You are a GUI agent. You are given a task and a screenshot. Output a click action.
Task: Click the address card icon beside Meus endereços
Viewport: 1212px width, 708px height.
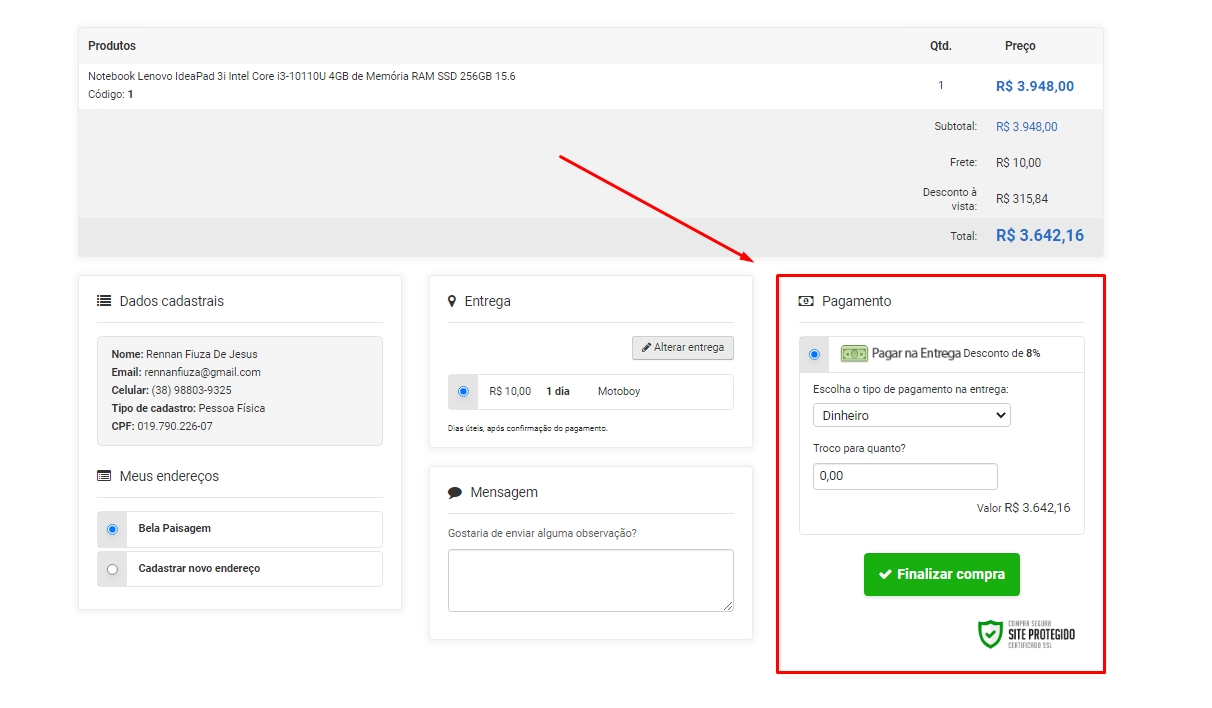coord(104,476)
